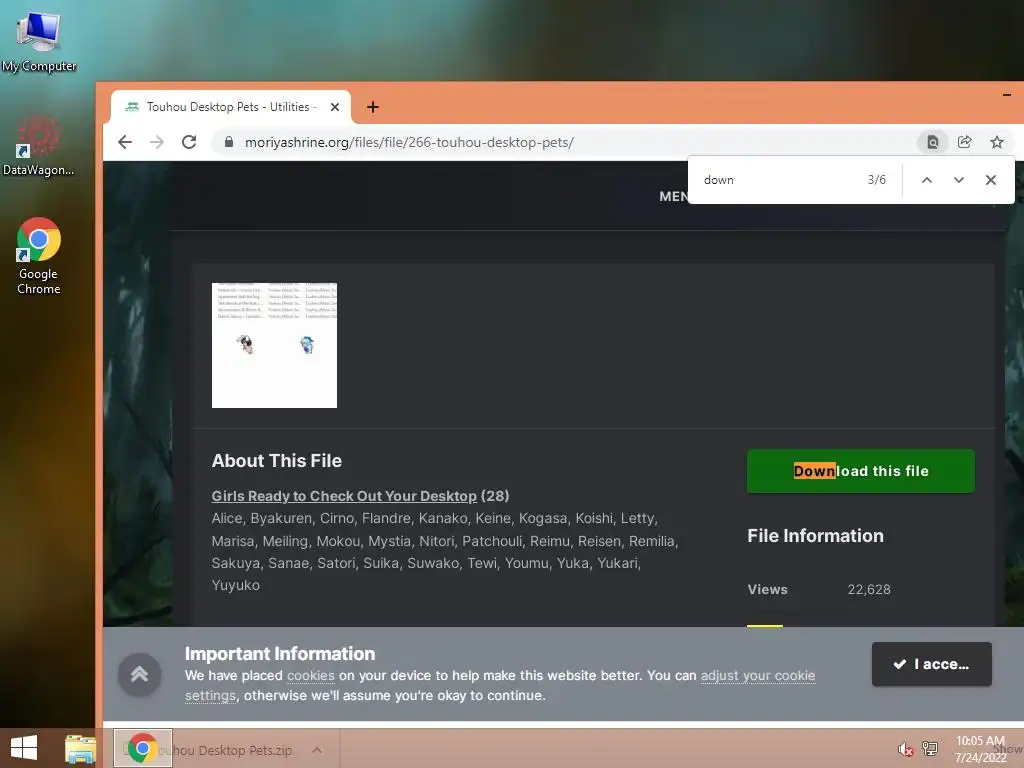Open the Touhou Desktop Pets.zip download item
1024x768 pixels.
(x=224, y=750)
